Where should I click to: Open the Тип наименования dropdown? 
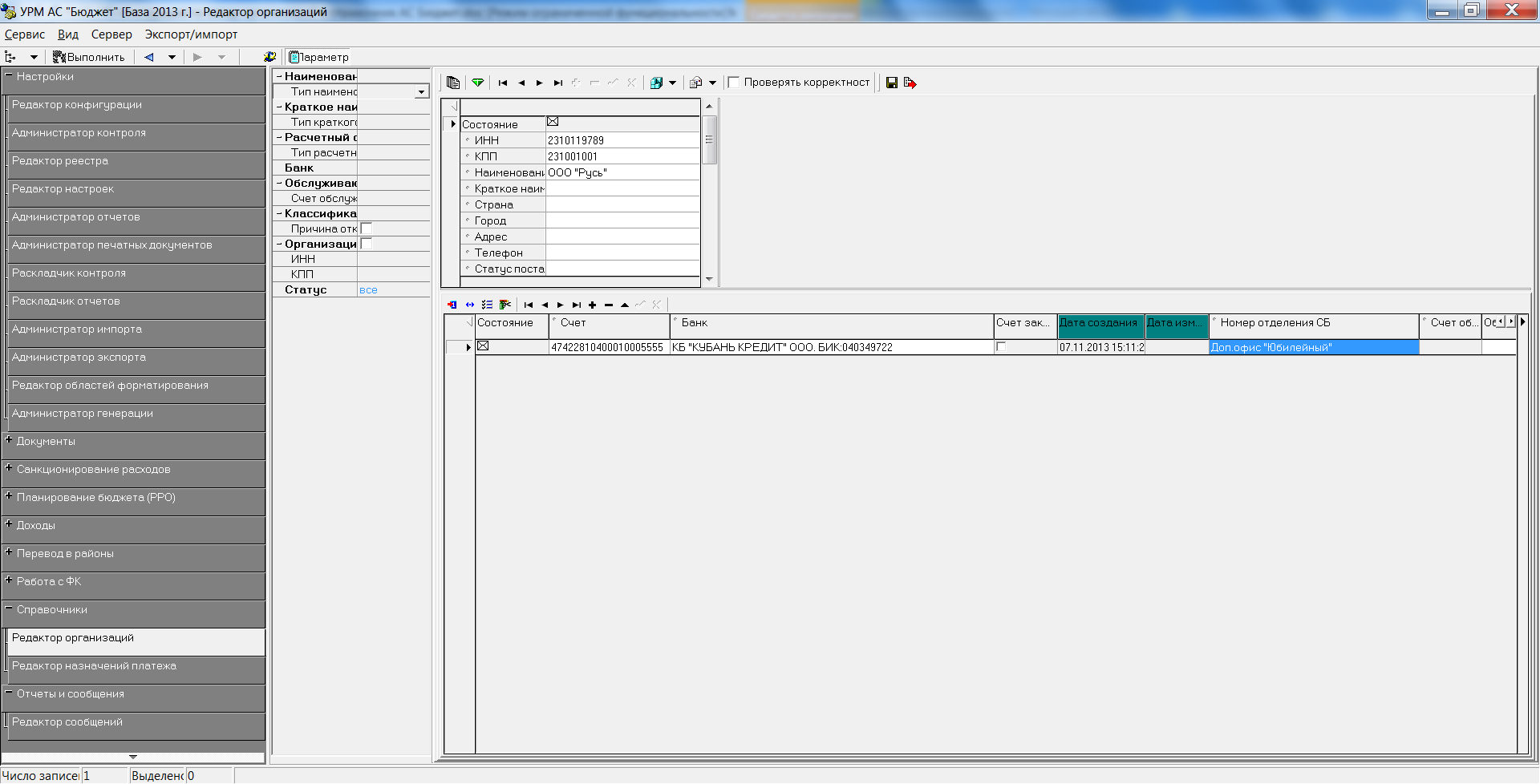(421, 92)
